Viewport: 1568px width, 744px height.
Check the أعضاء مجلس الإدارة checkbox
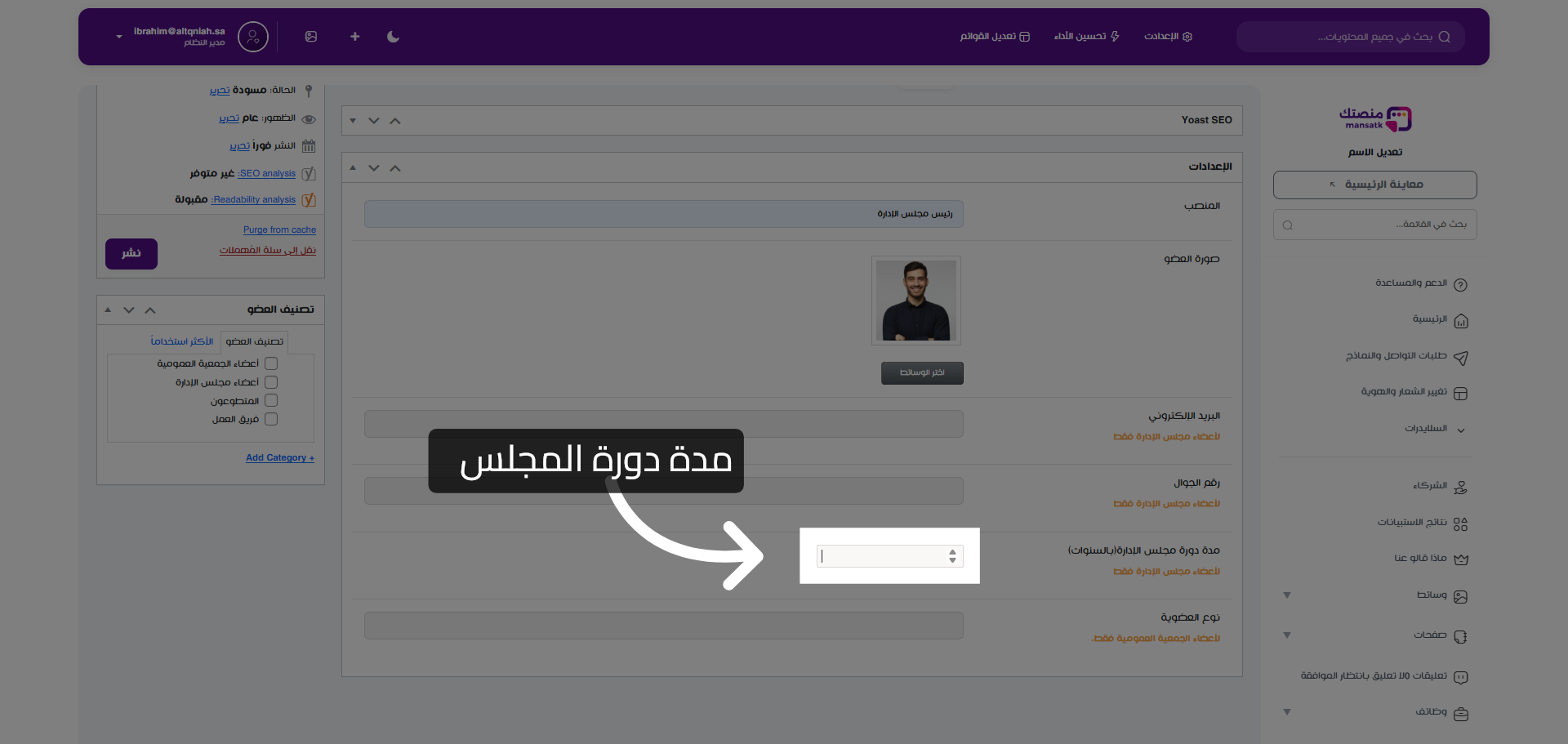click(271, 381)
